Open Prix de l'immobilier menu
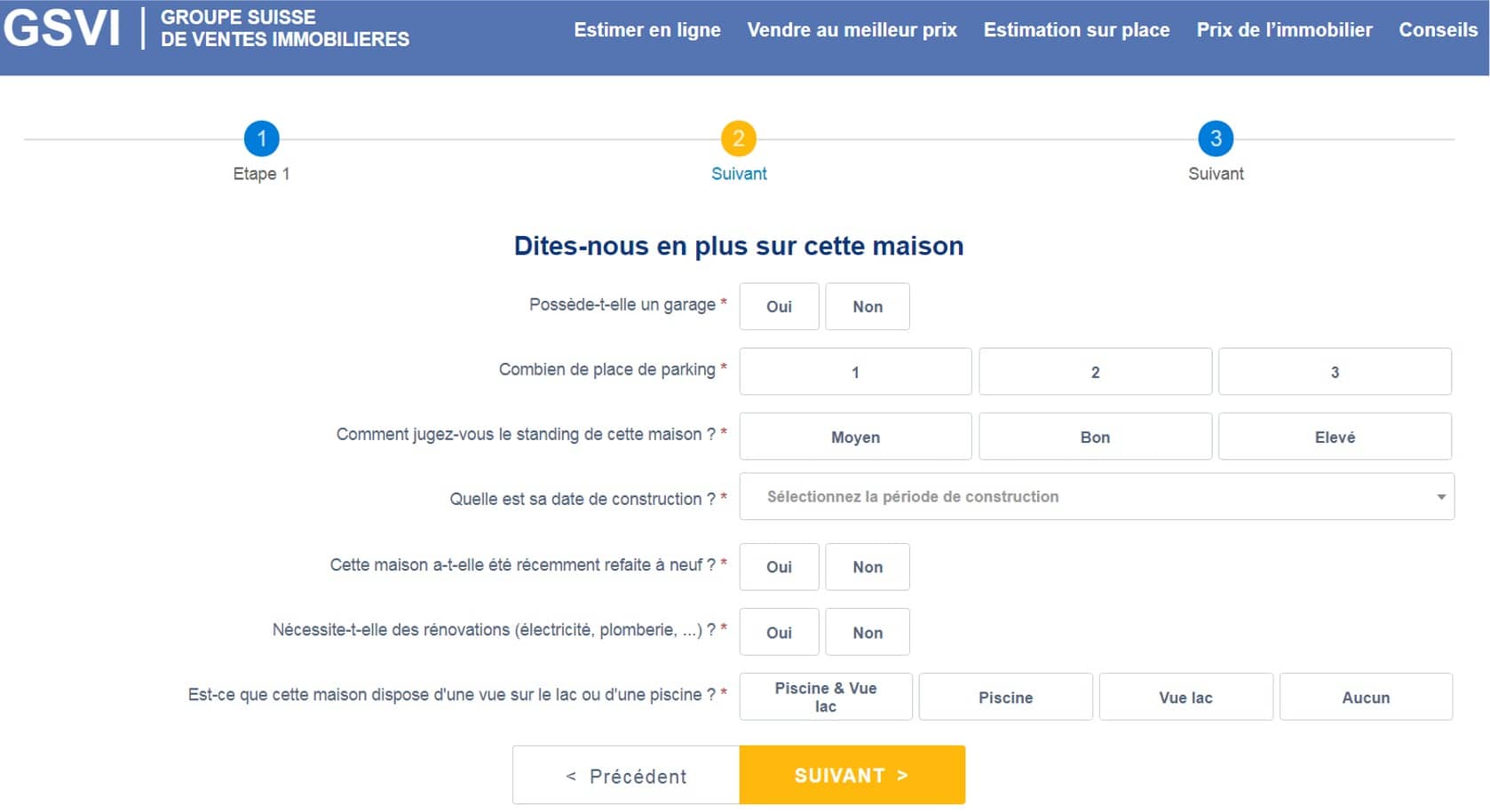The height and width of the screenshot is (812, 1490). pos(1284,30)
